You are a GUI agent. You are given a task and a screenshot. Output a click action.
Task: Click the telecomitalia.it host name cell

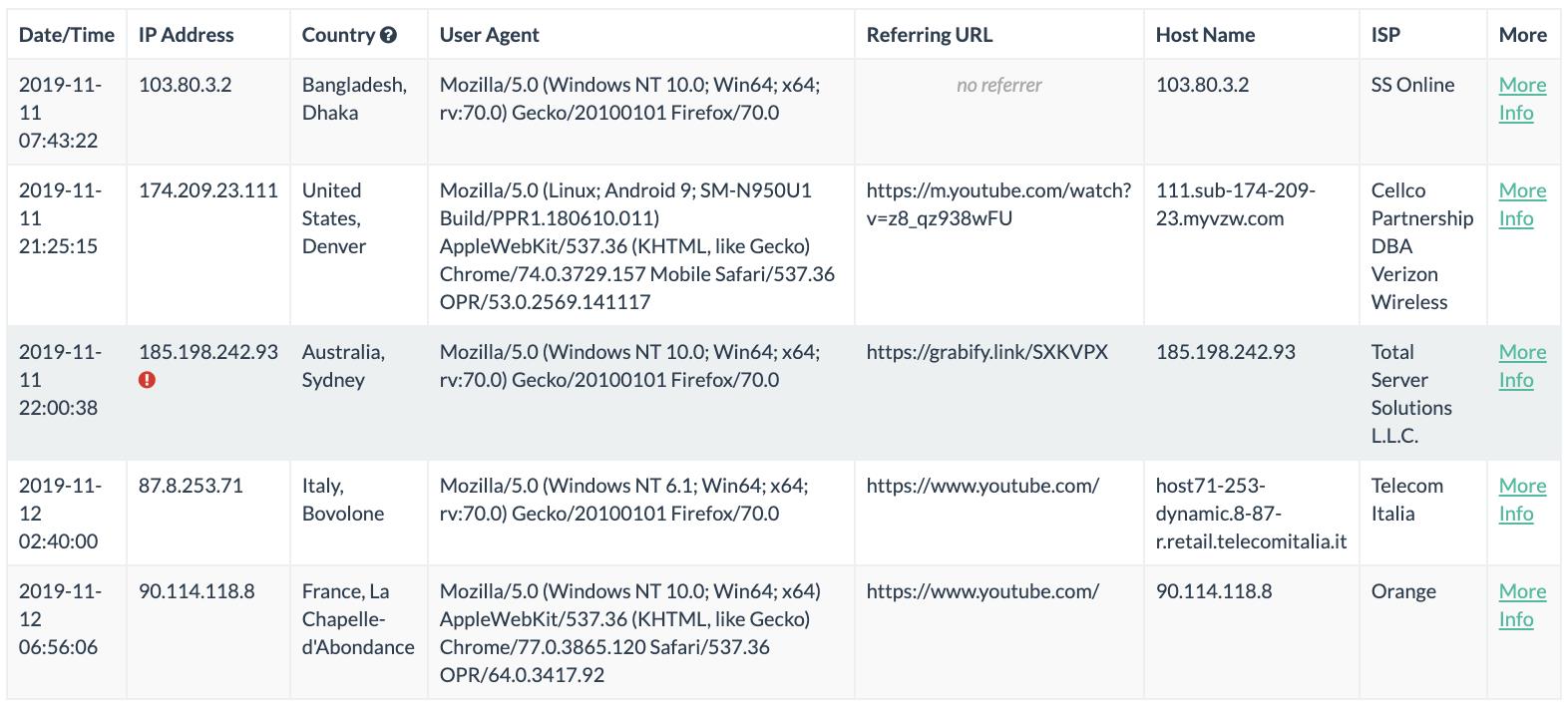(x=1251, y=514)
